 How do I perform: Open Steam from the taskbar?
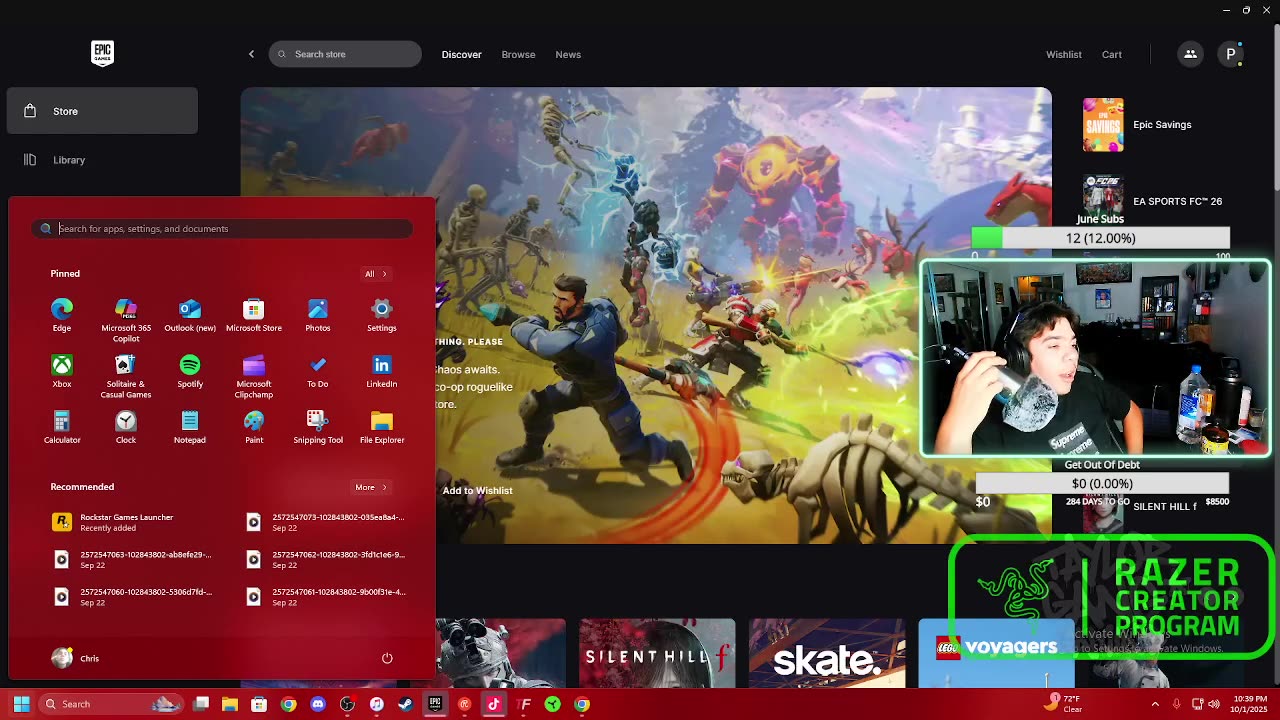click(405, 704)
